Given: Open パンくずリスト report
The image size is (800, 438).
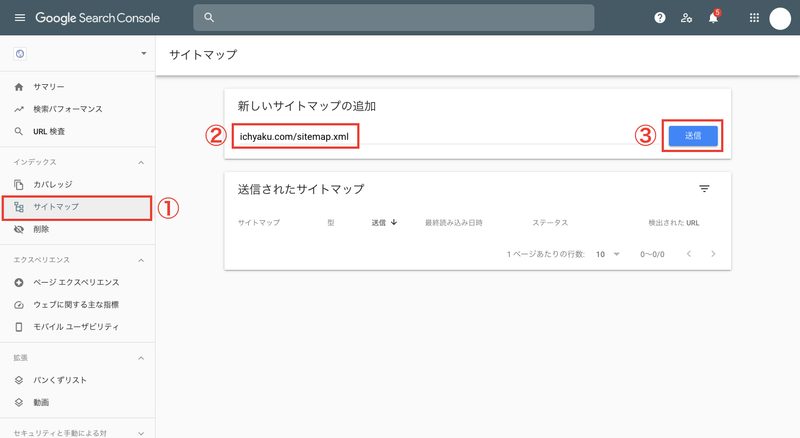Looking at the screenshot, I should [x=60, y=380].
